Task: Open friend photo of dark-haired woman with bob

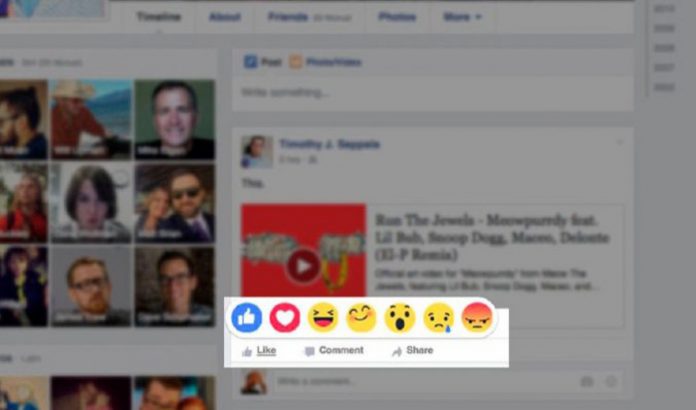Action: (91, 203)
